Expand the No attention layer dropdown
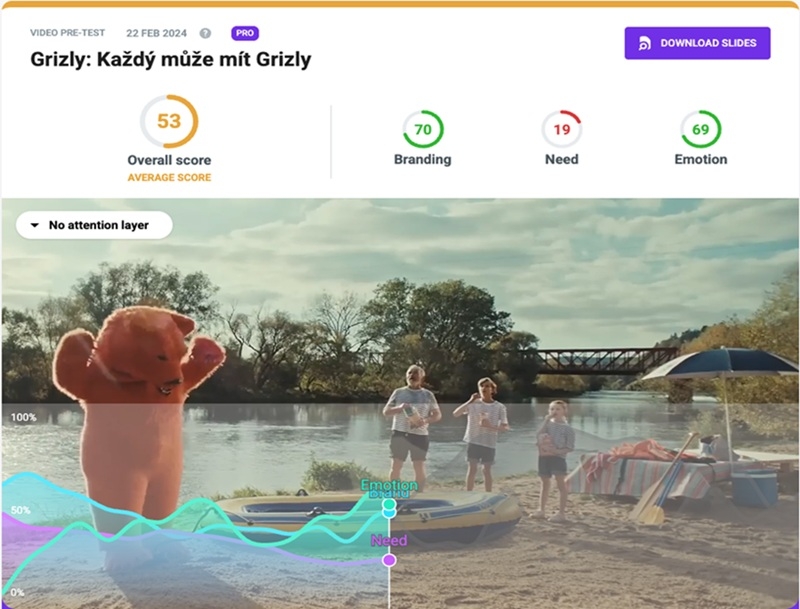 (94, 225)
